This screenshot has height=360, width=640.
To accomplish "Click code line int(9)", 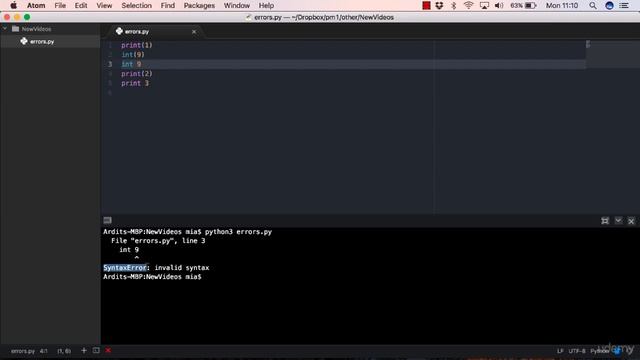I will tap(133, 54).
